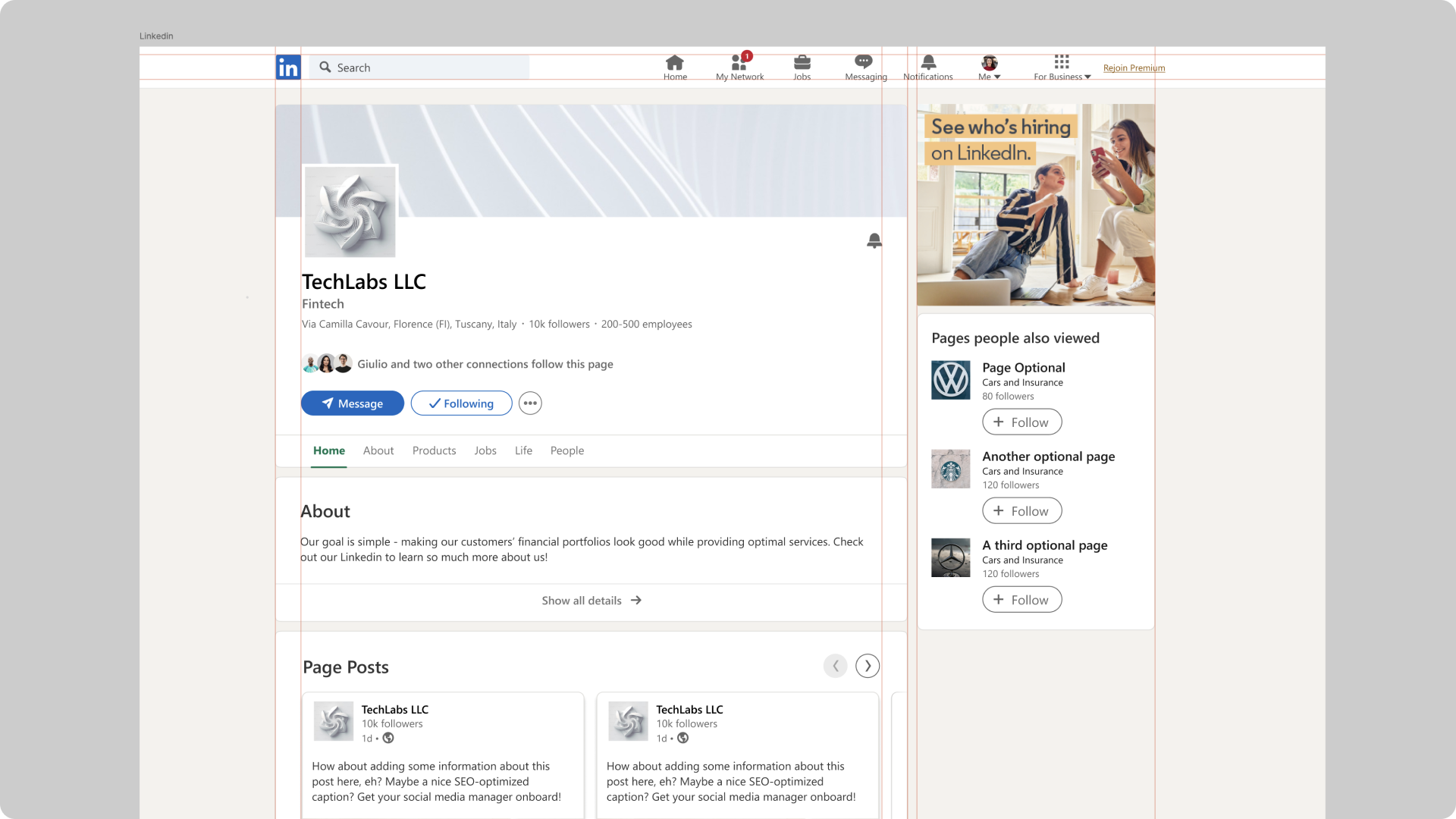
Task: Toggle the Following button off
Action: coord(461,403)
